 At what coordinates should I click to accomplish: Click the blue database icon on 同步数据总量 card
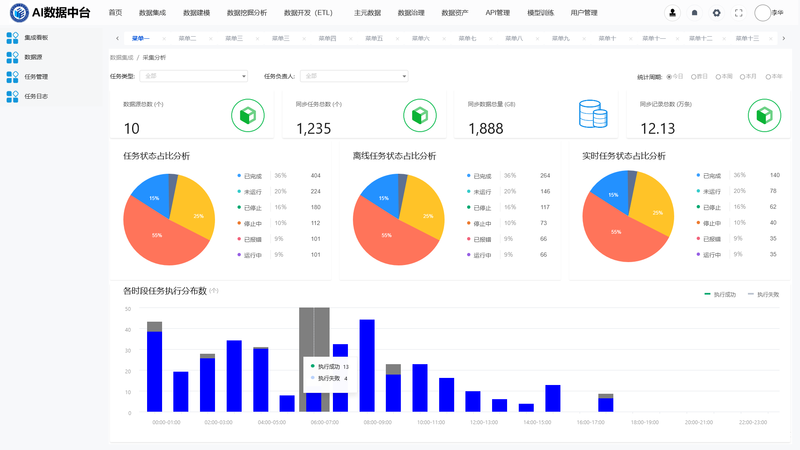tap(593, 114)
